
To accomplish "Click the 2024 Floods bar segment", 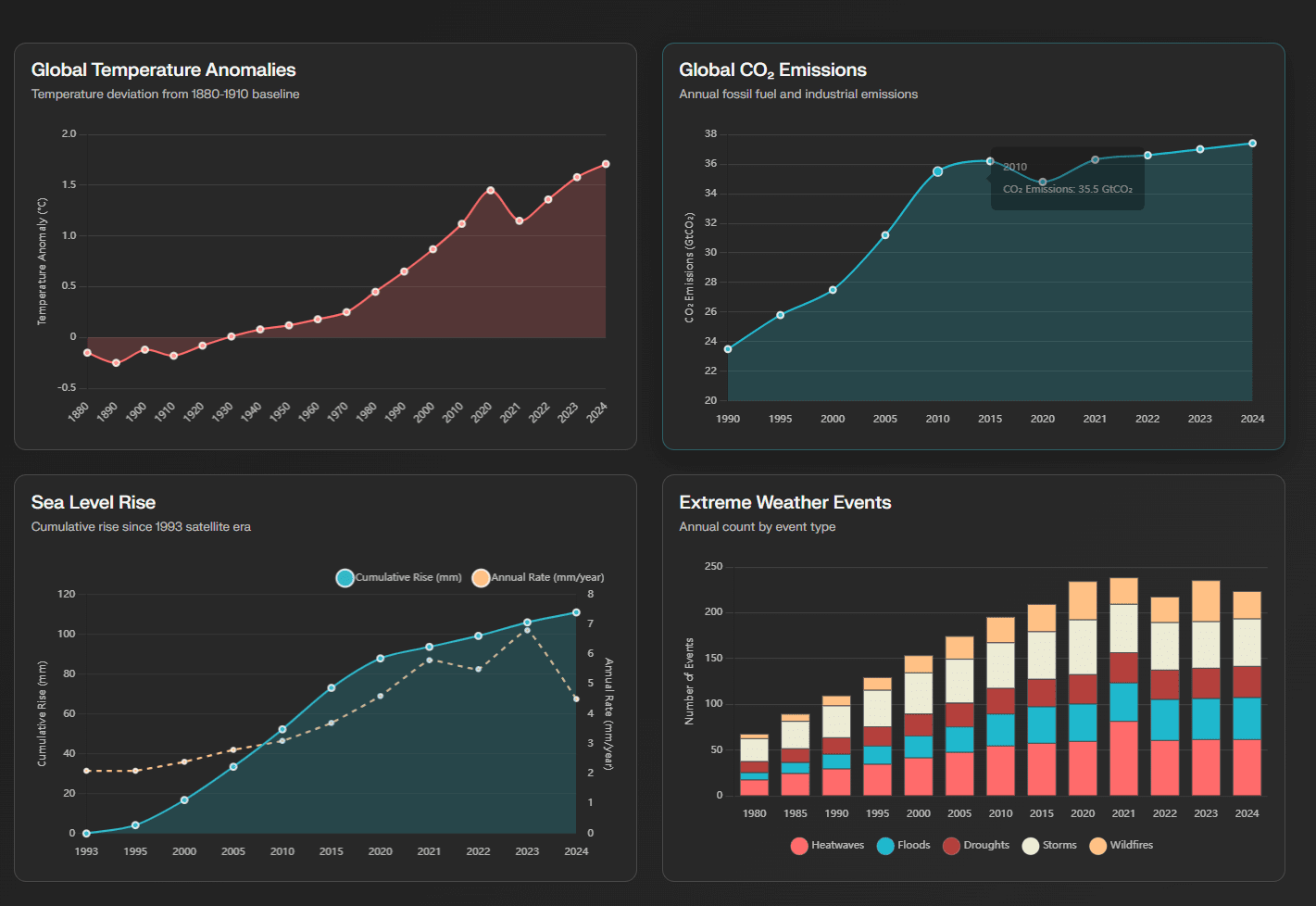I will (1247, 718).
